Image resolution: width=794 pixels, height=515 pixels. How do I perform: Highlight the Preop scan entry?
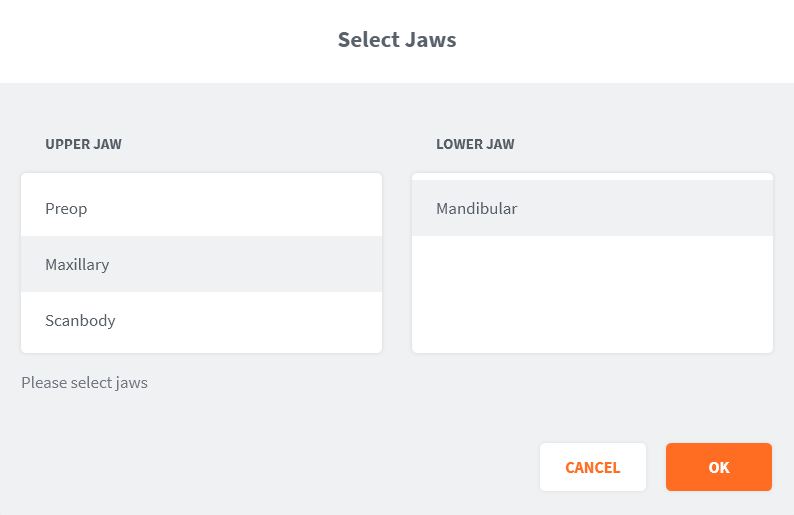(x=201, y=209)
